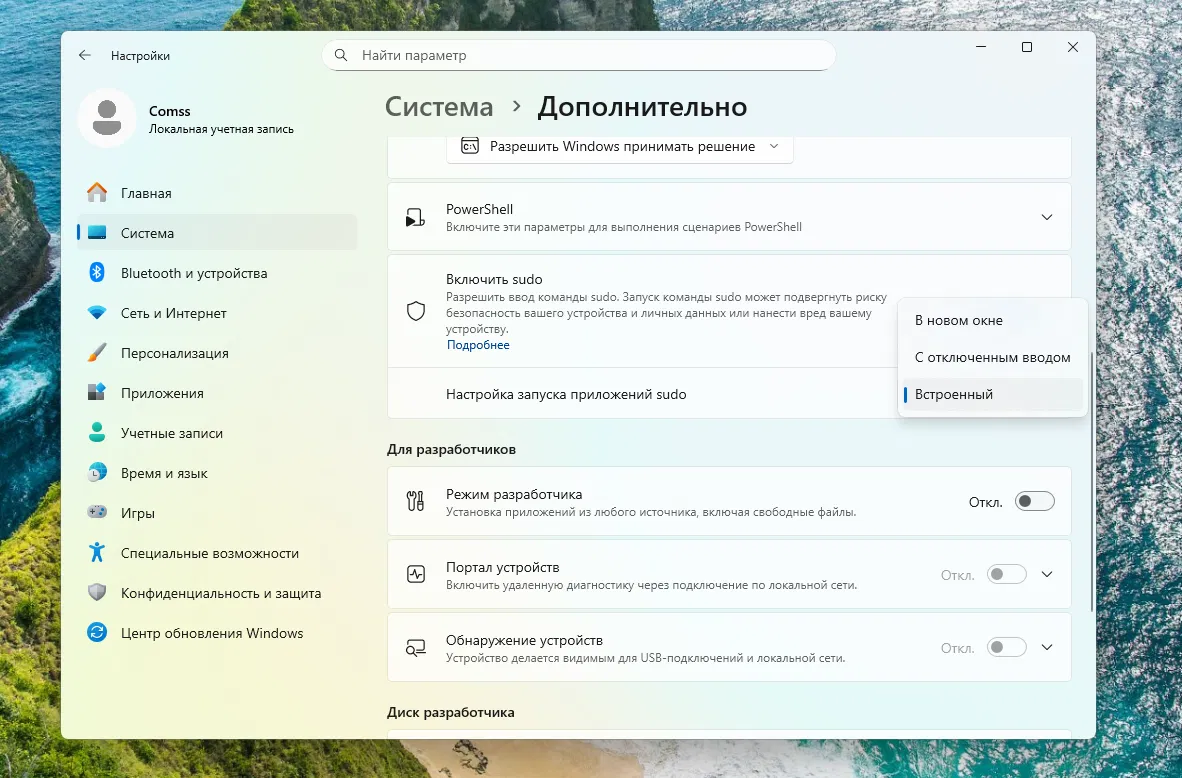
Task: Click the PowerShell row icon
Action: pos(415,218)
